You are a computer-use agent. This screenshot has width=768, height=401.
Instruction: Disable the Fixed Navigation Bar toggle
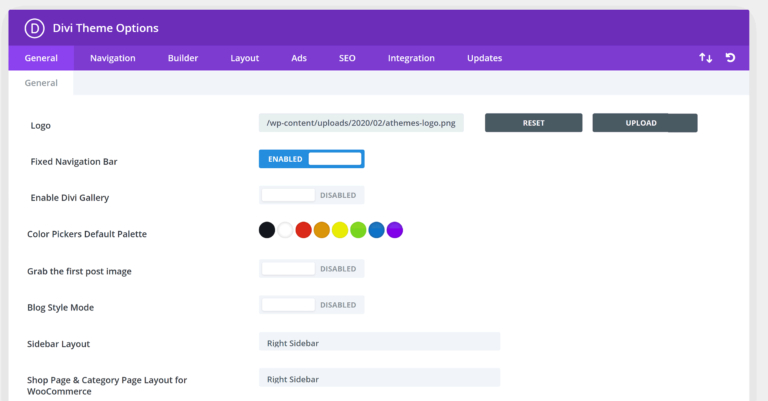312,159
